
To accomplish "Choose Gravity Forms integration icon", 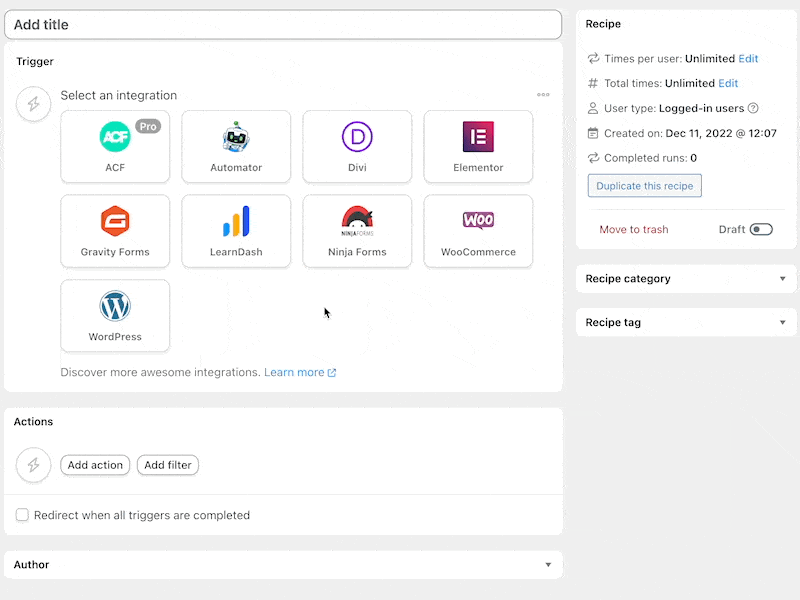I will point(115,221).
